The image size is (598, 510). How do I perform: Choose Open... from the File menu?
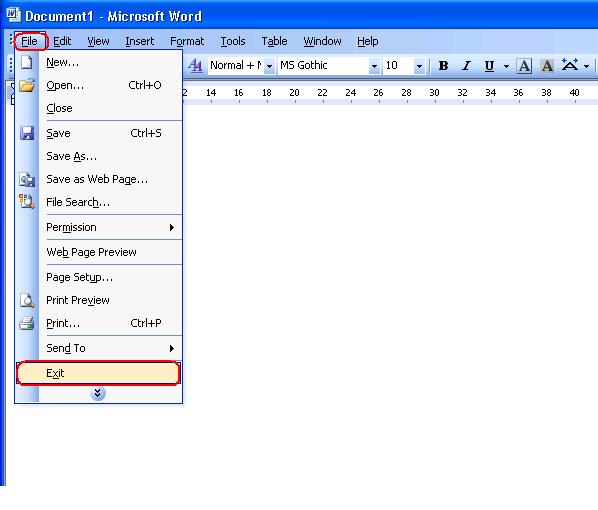coord(99,85)
